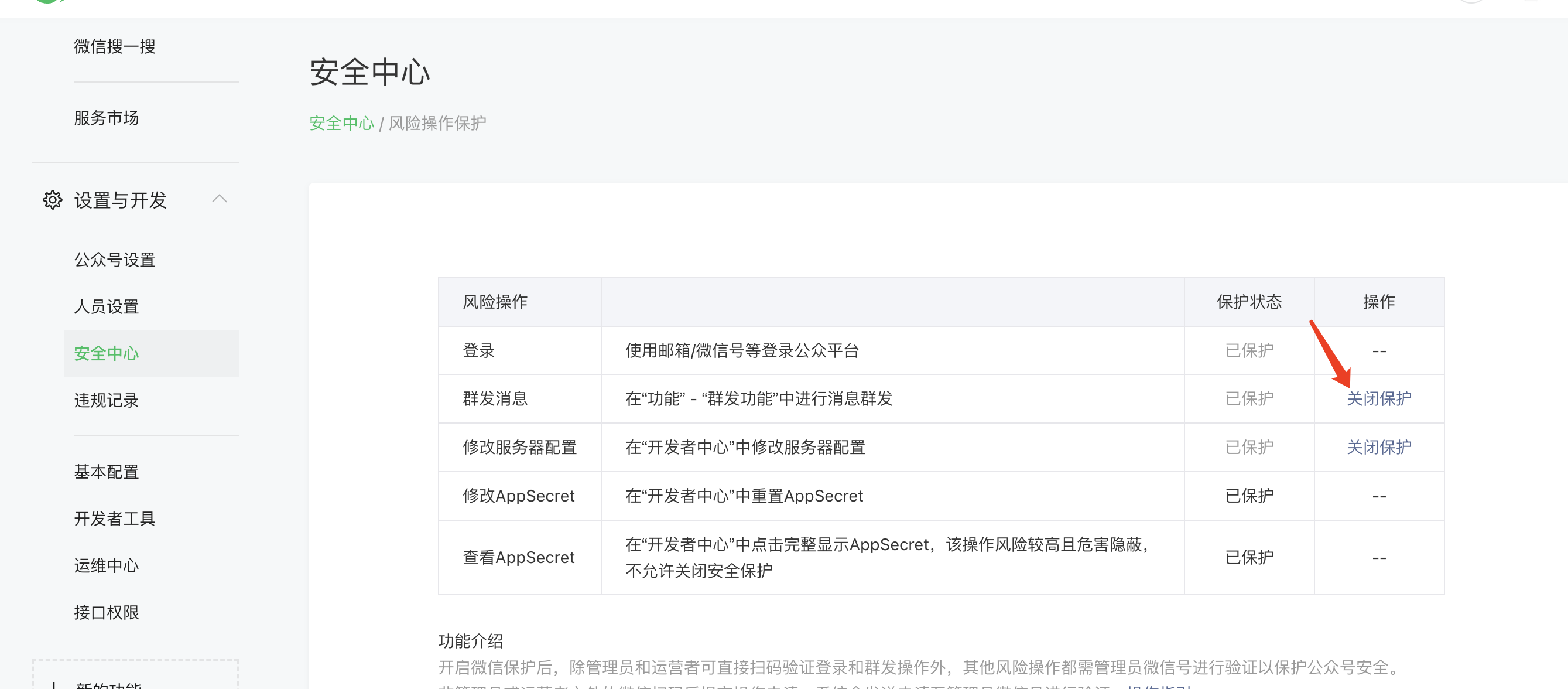1568x689 pixels.
Task: Open 人员设置 page
Action: [x=107, y=306]
